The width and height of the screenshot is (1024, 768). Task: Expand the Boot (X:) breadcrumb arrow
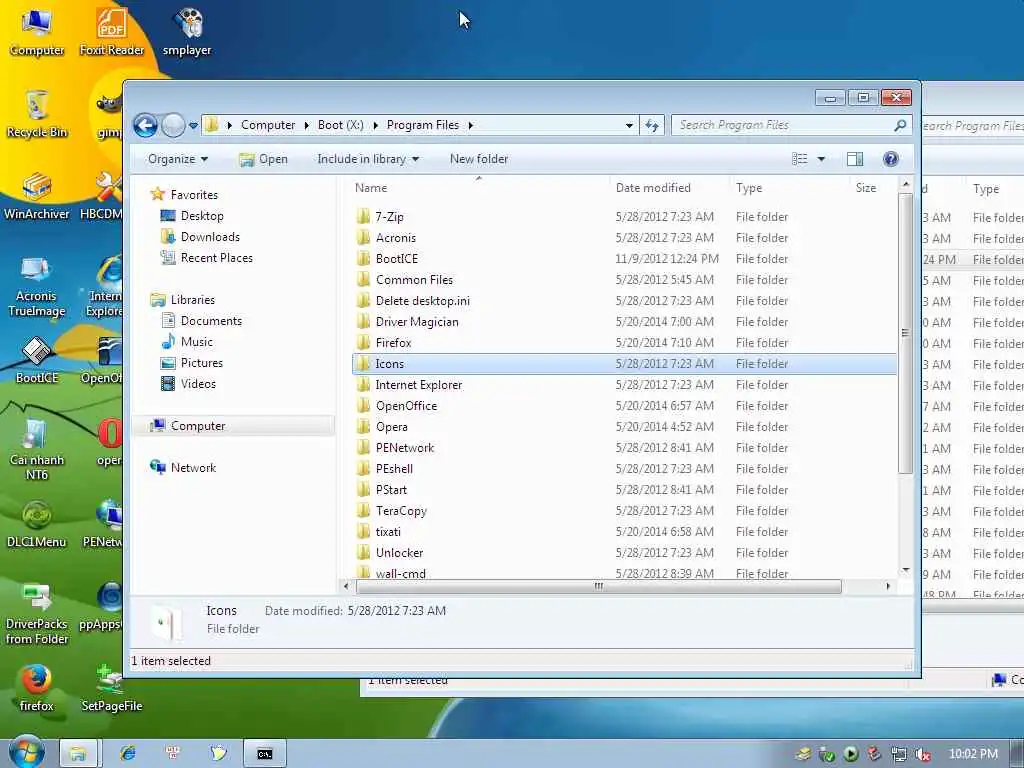click(376, 125)
